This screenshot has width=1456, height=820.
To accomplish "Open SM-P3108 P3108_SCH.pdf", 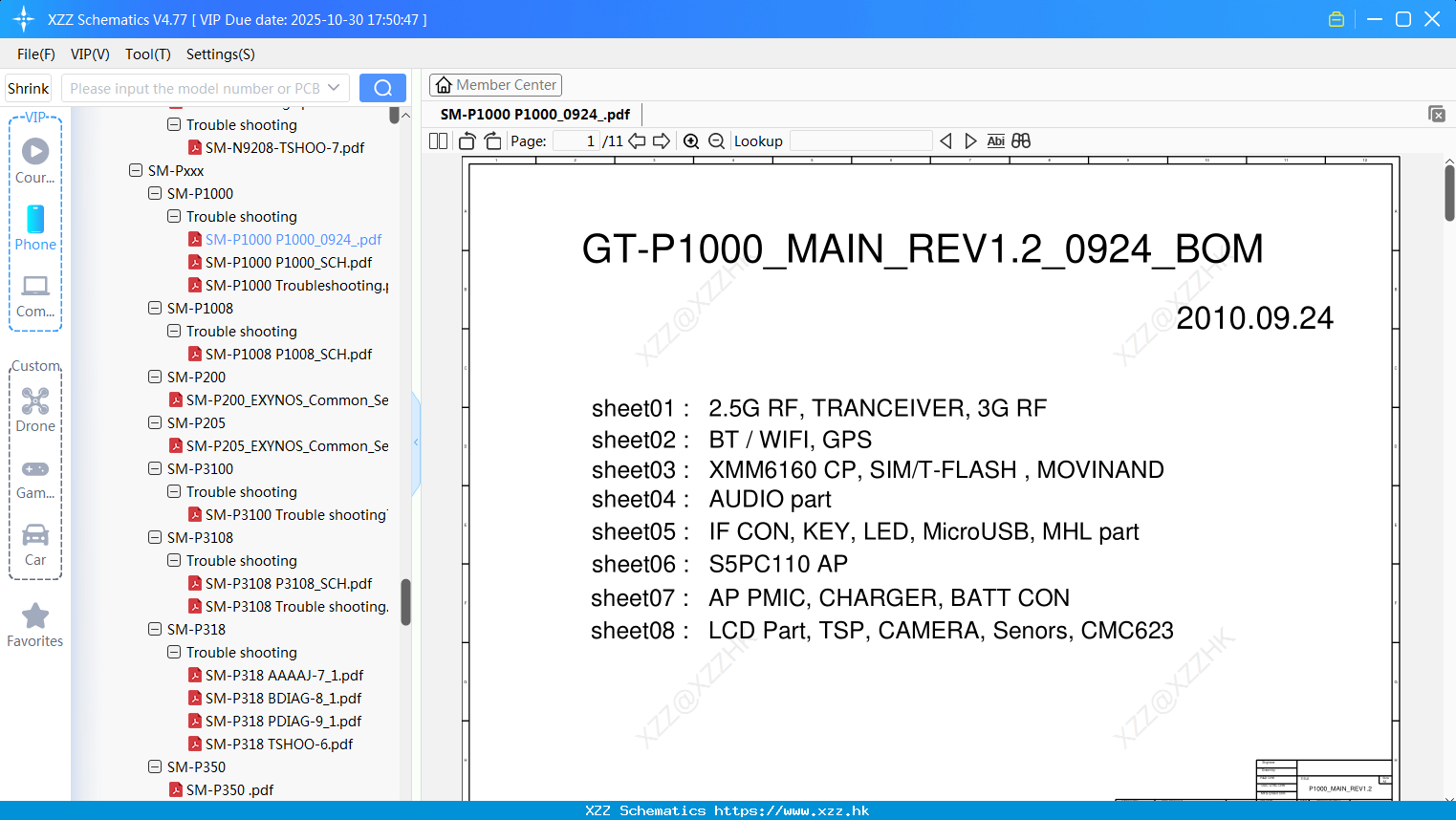I will tap(289, 583).
